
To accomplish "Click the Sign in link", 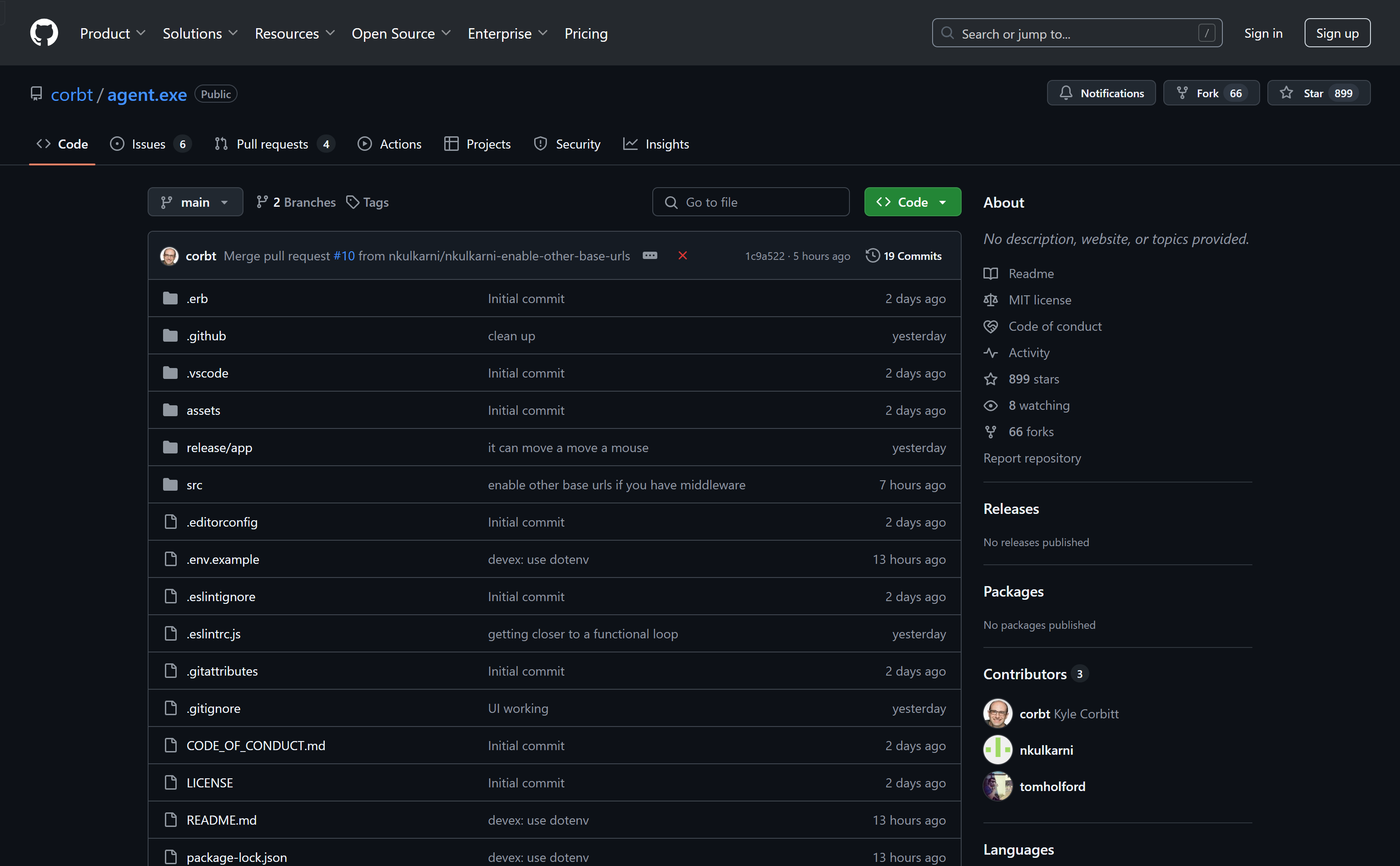I will tap(1263, 33).
